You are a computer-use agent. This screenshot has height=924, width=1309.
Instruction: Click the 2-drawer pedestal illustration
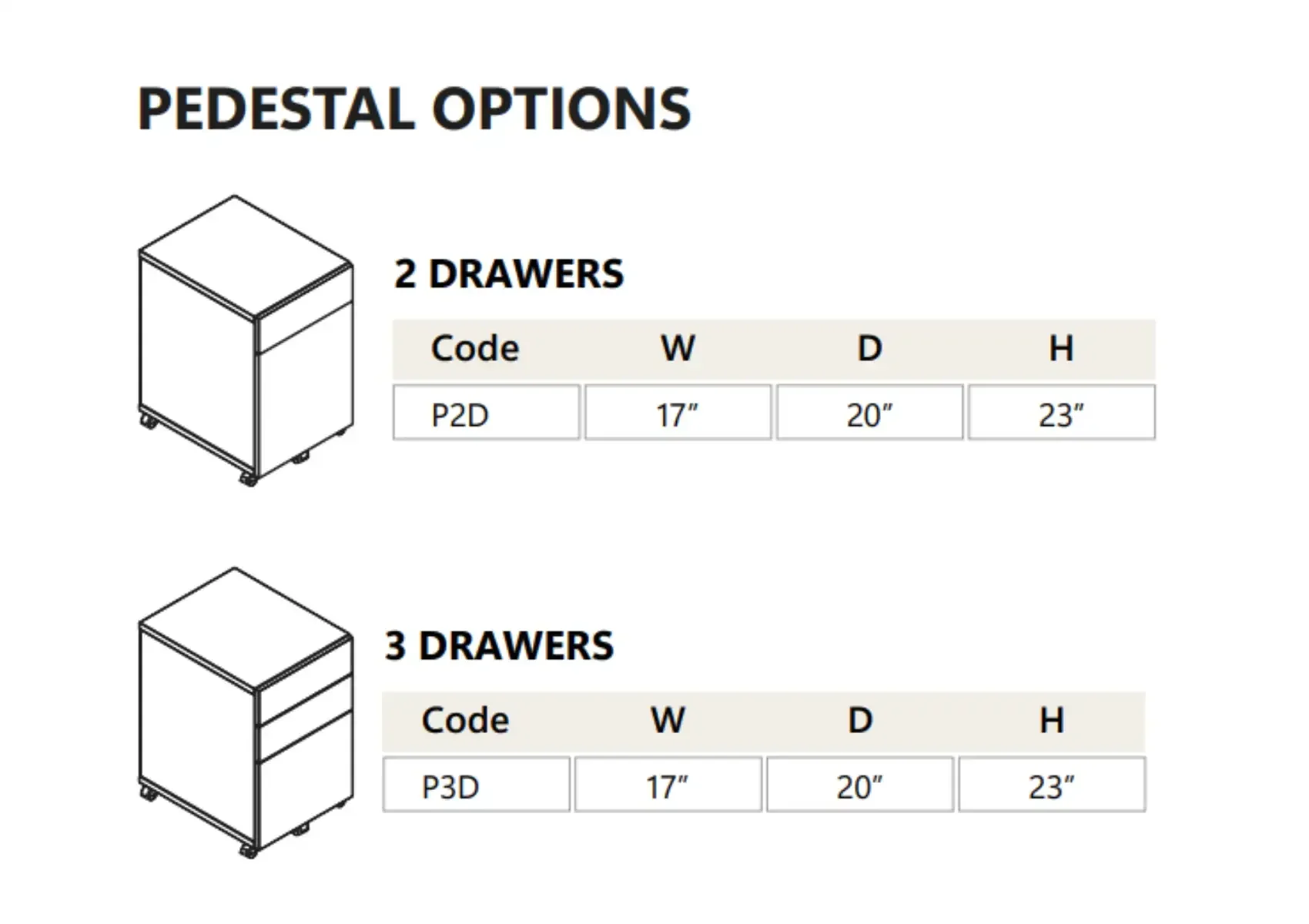coord(246,340)
